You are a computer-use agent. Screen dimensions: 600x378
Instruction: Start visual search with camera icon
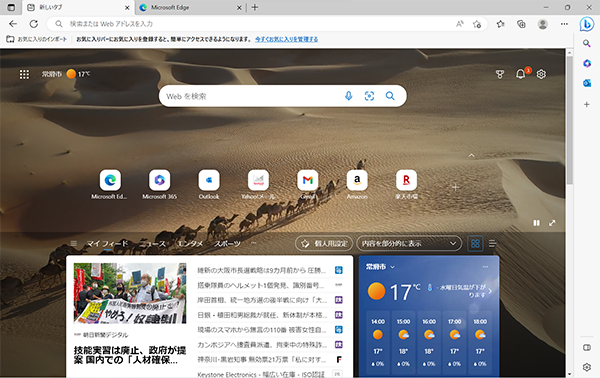(369, 96)
